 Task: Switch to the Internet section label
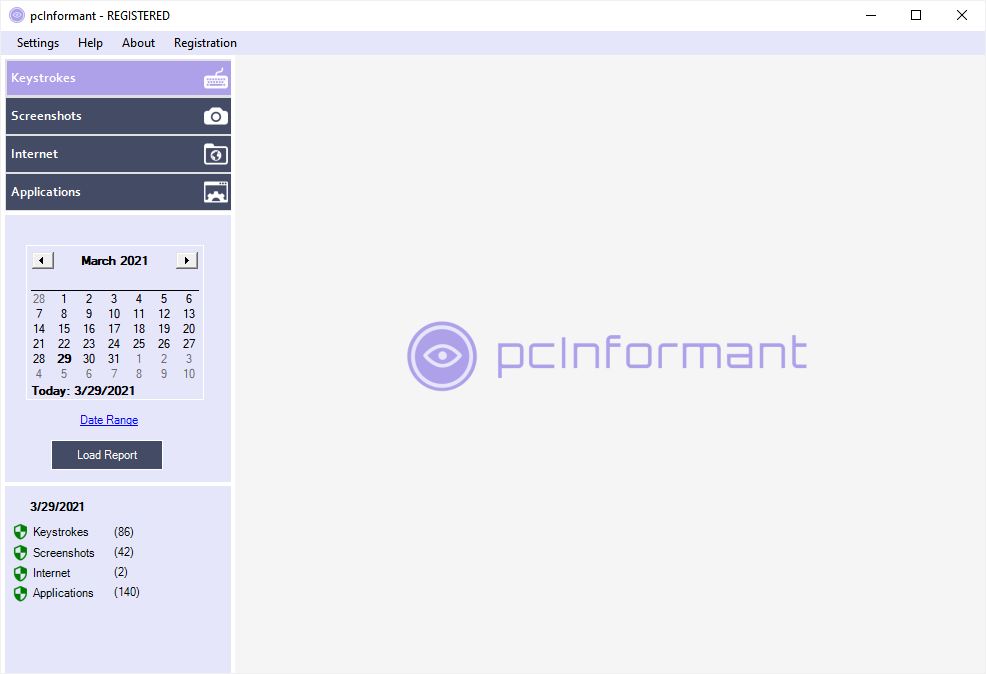pos(34,153)
